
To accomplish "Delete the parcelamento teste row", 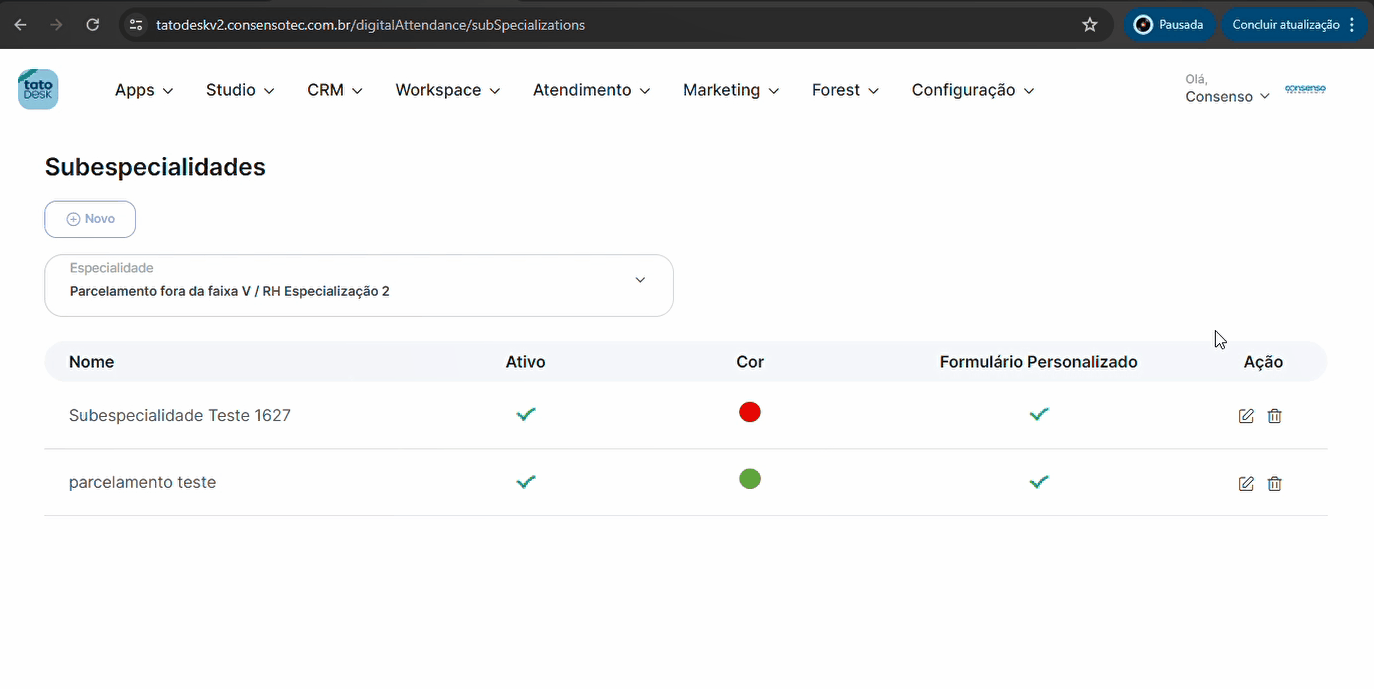I will point(1274,484).
